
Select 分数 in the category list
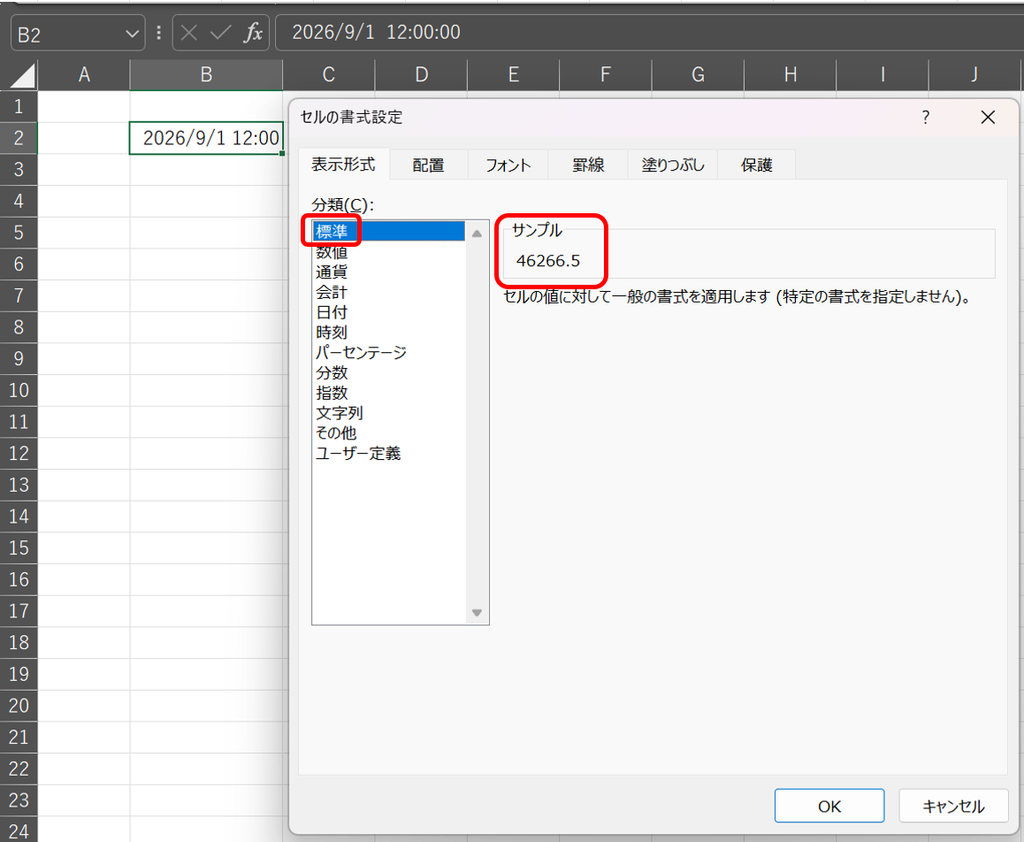(389, 373)
